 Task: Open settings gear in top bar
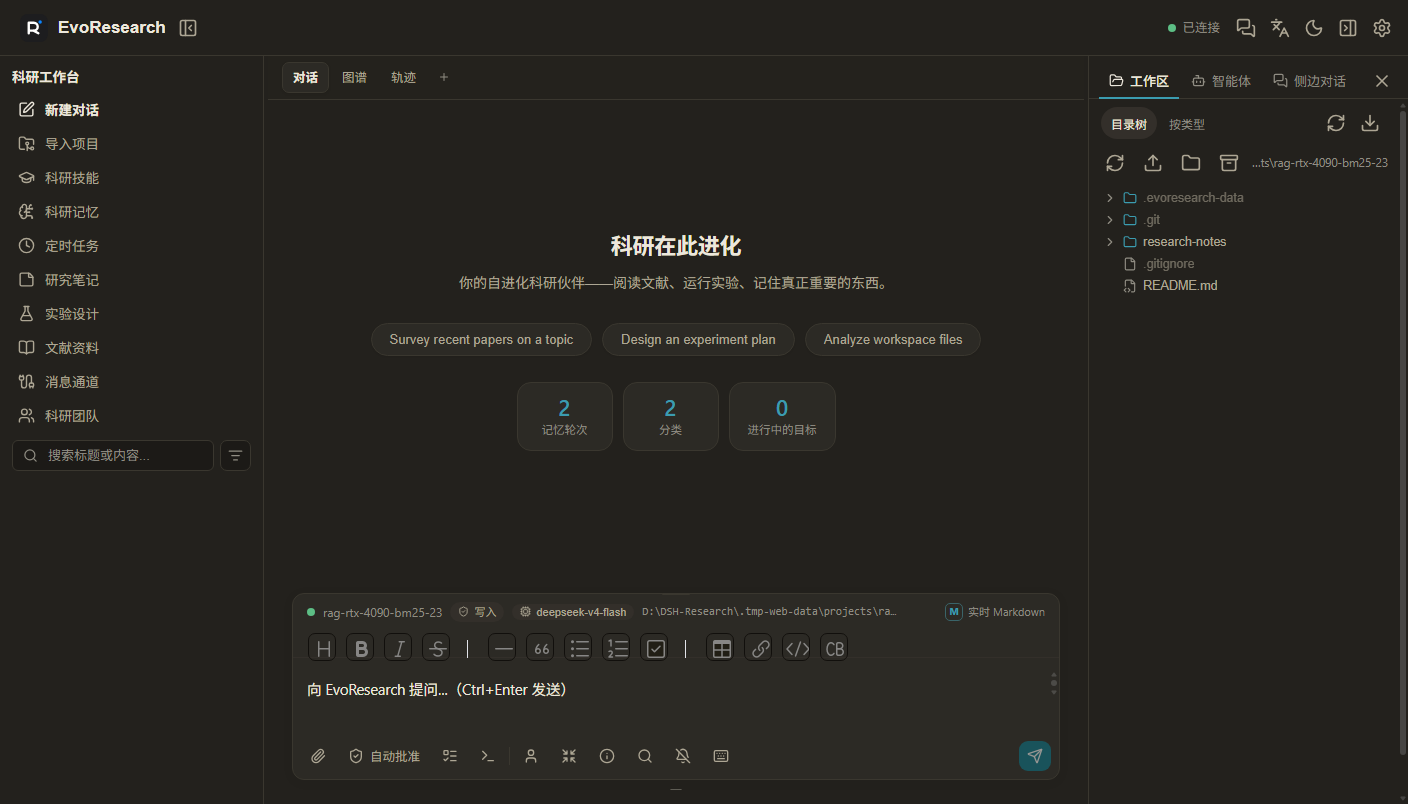tap(1382, 28)
